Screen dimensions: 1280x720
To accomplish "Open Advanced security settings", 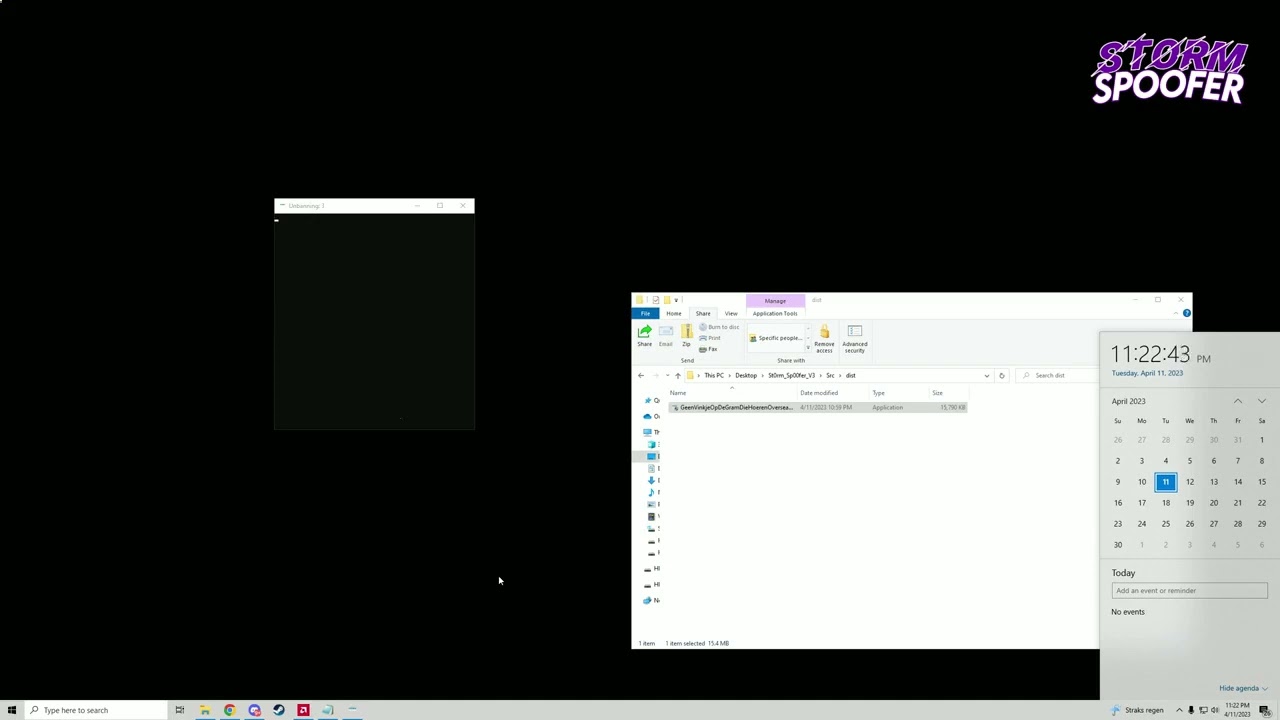I will click(x=855, y=338).
